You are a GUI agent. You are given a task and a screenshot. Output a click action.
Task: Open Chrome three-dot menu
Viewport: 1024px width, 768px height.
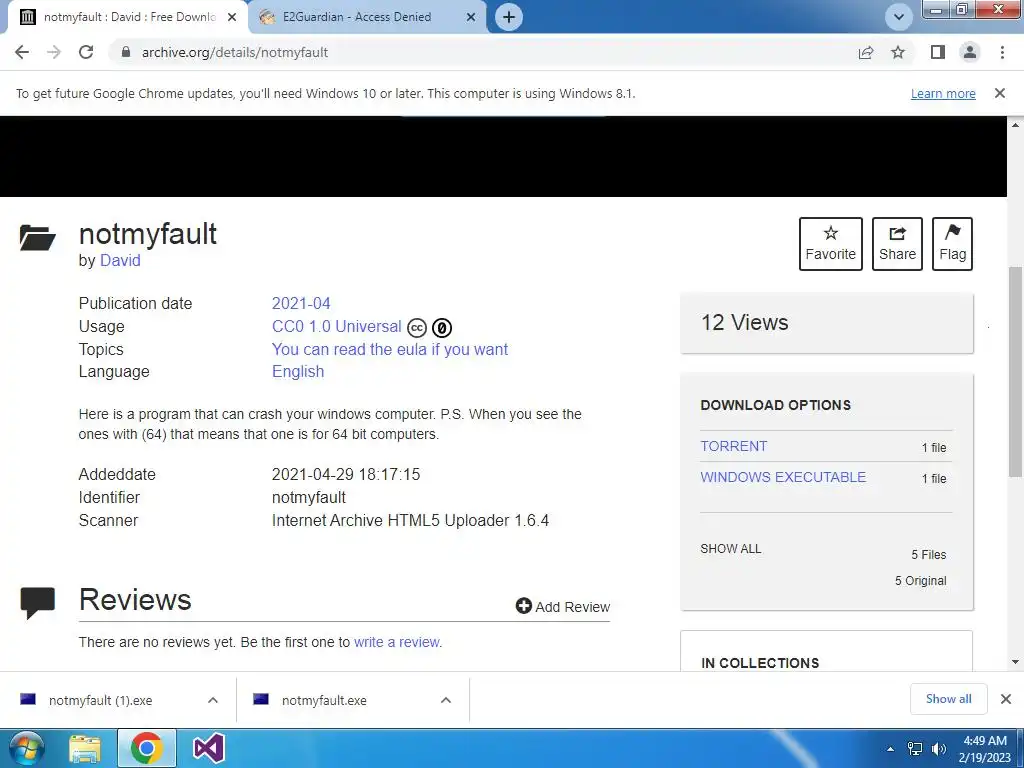[1002, 52]
